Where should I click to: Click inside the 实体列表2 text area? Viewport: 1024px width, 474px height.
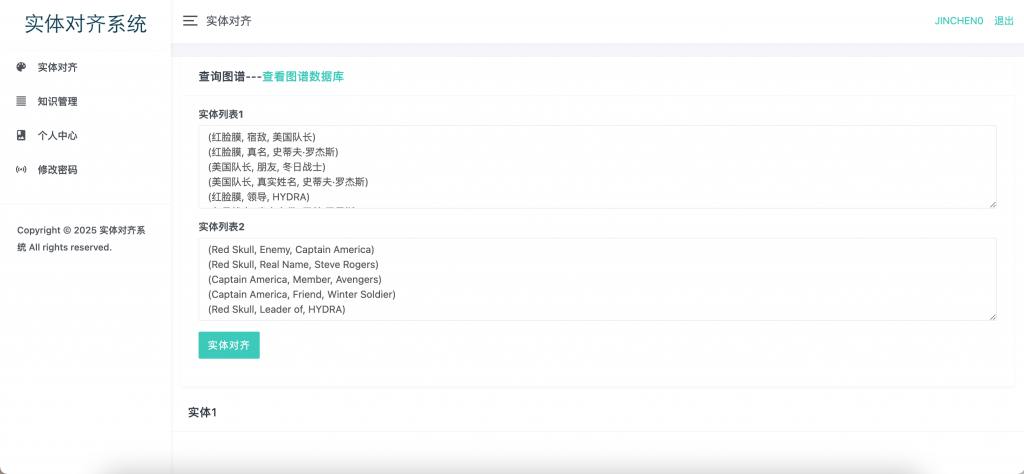(598, 279)
